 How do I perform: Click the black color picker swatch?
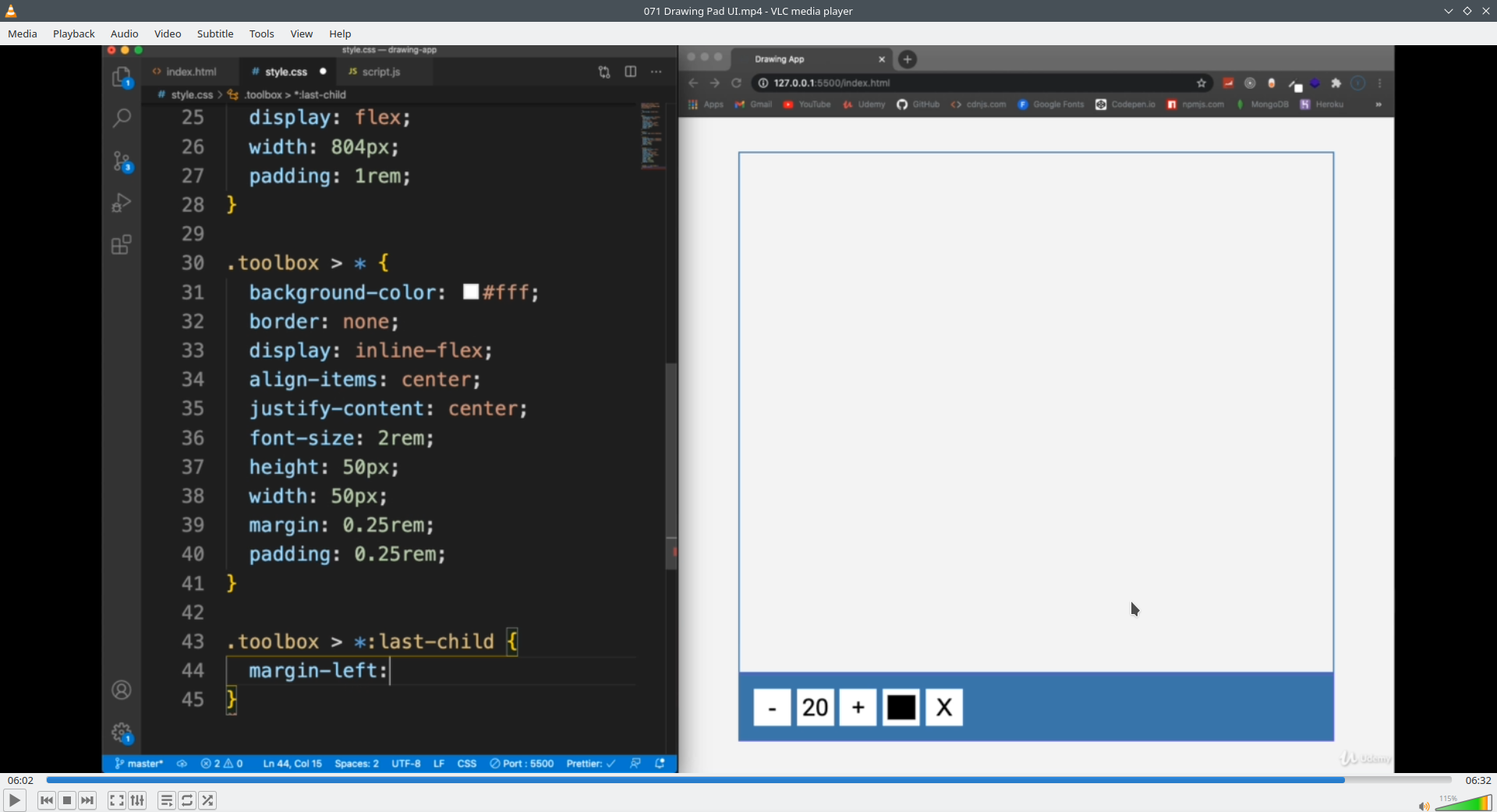(901, 708)
